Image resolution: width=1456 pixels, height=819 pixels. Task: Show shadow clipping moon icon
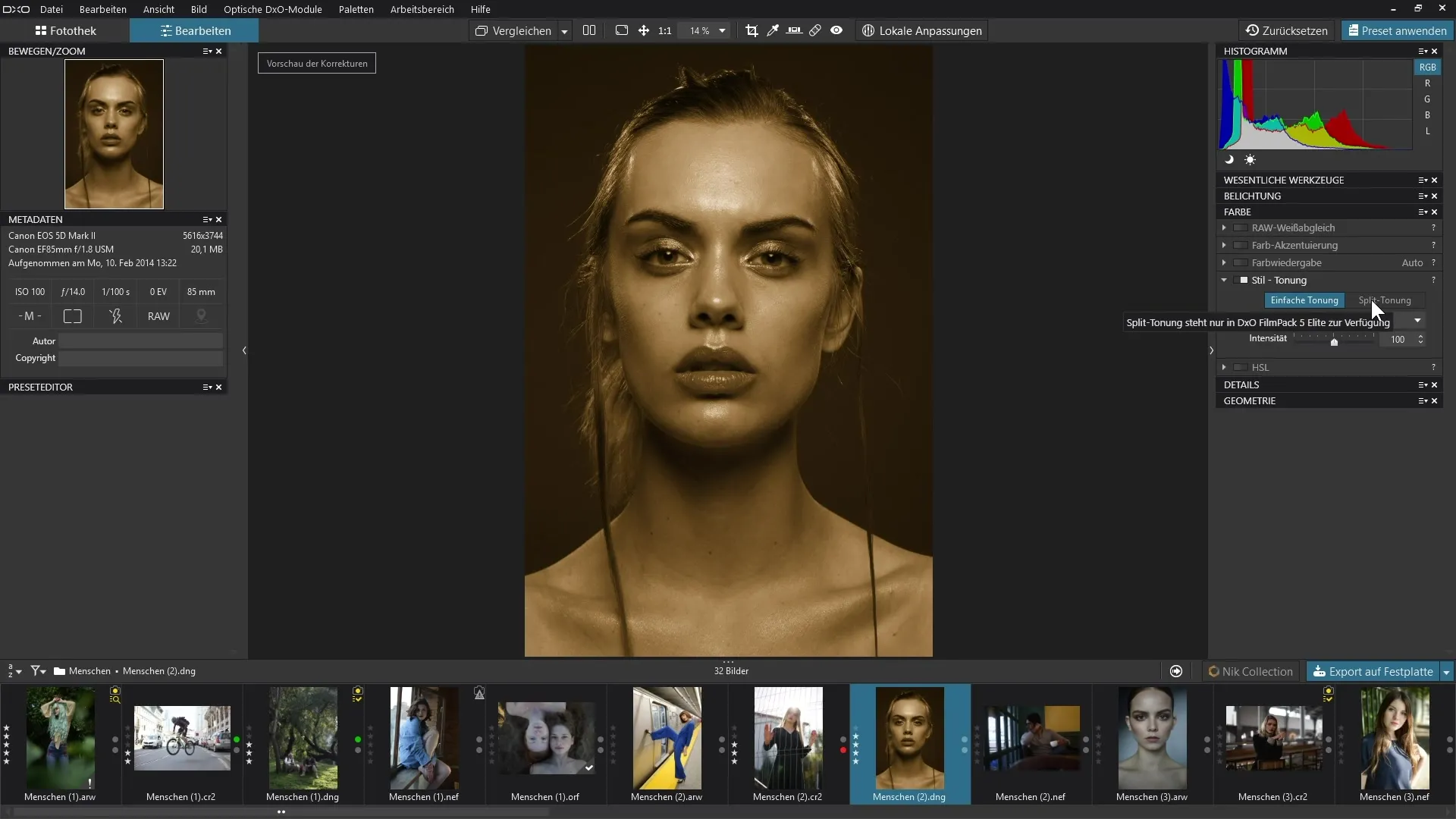[1229, 160]
